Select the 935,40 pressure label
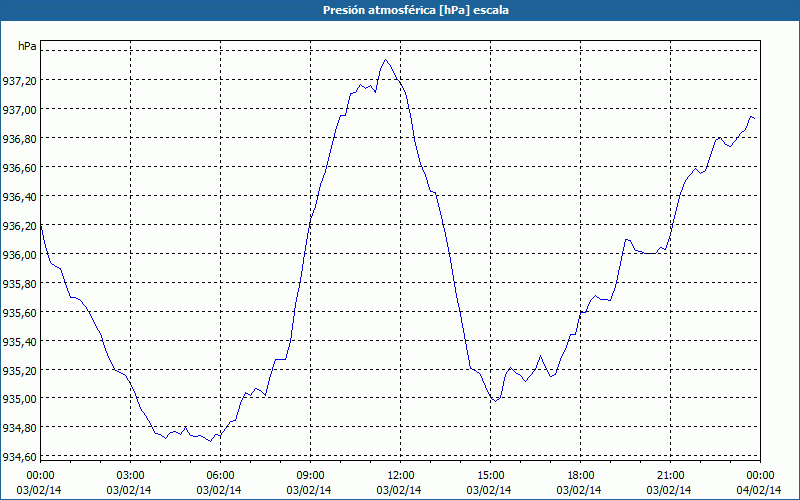Image resolution: width=800 pixels, height=500 pixels. (19, 341)
